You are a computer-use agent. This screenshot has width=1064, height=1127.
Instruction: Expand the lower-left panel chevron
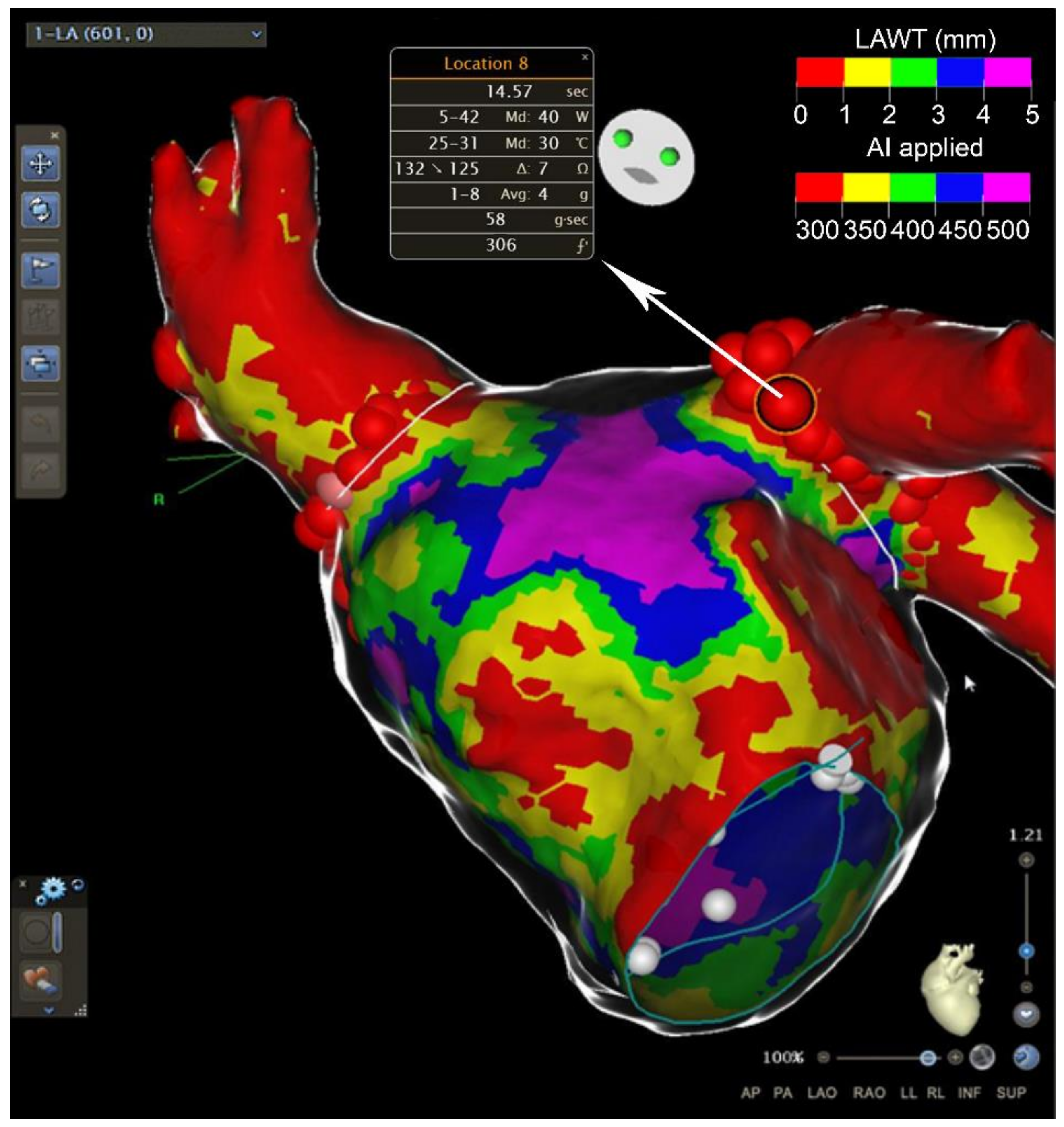49,1009
